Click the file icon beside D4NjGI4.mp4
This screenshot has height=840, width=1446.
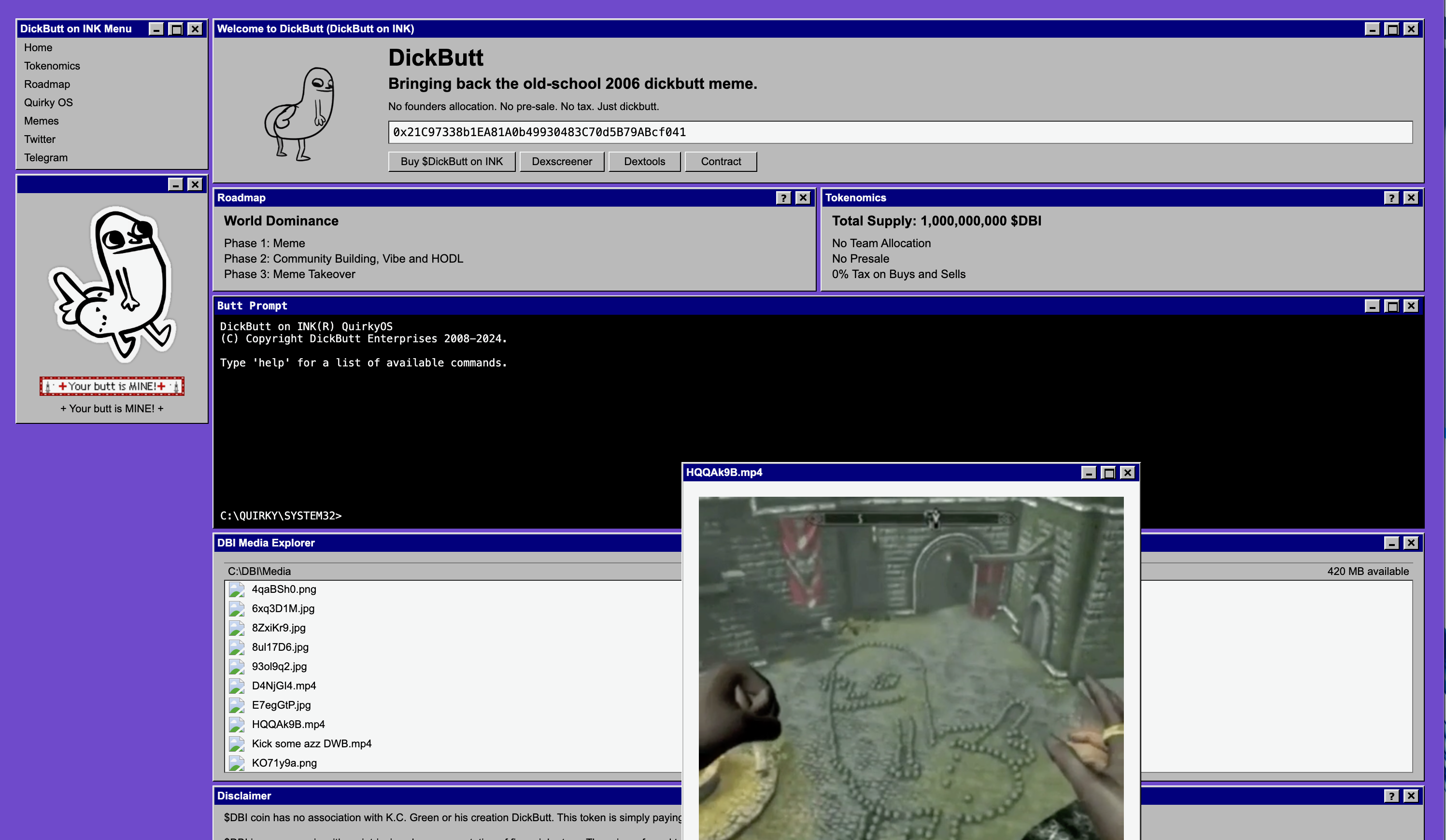(236, 686)
